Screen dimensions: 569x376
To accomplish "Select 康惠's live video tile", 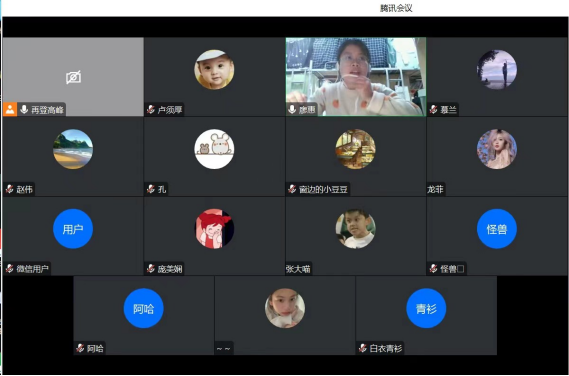I will (356, 77).
